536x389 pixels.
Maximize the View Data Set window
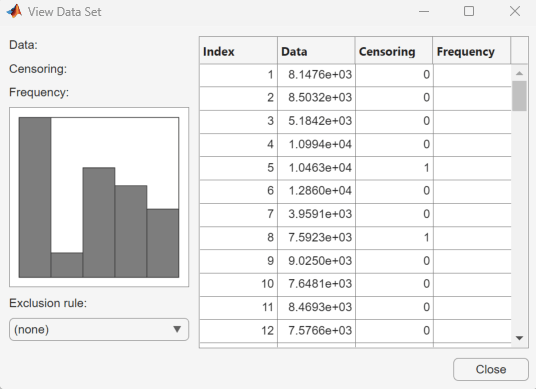click(x=469, y=11)
